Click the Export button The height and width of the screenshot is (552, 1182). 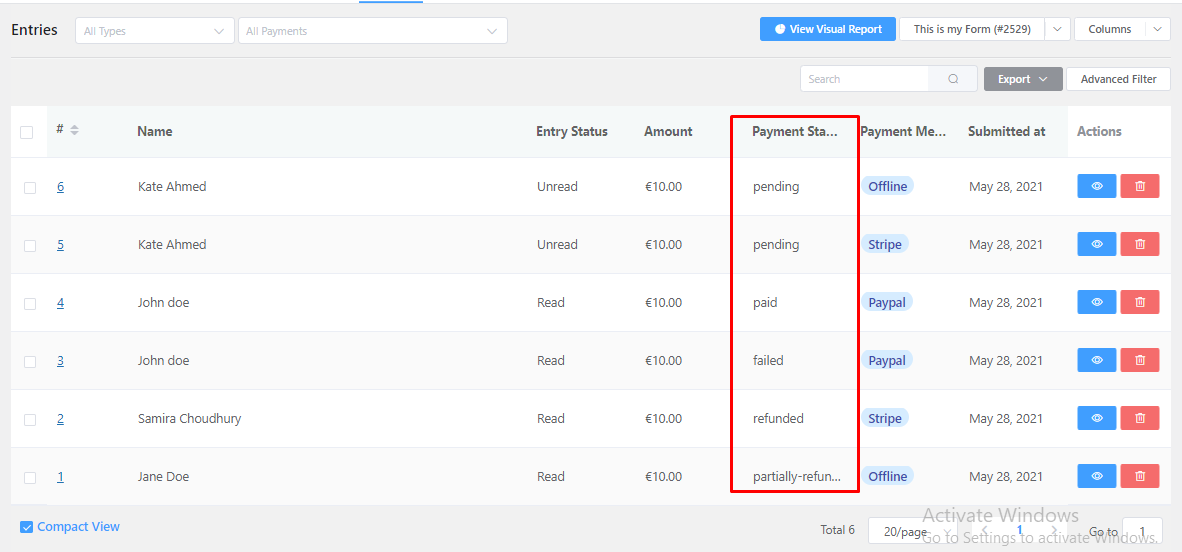click(x=1022, y=79)
